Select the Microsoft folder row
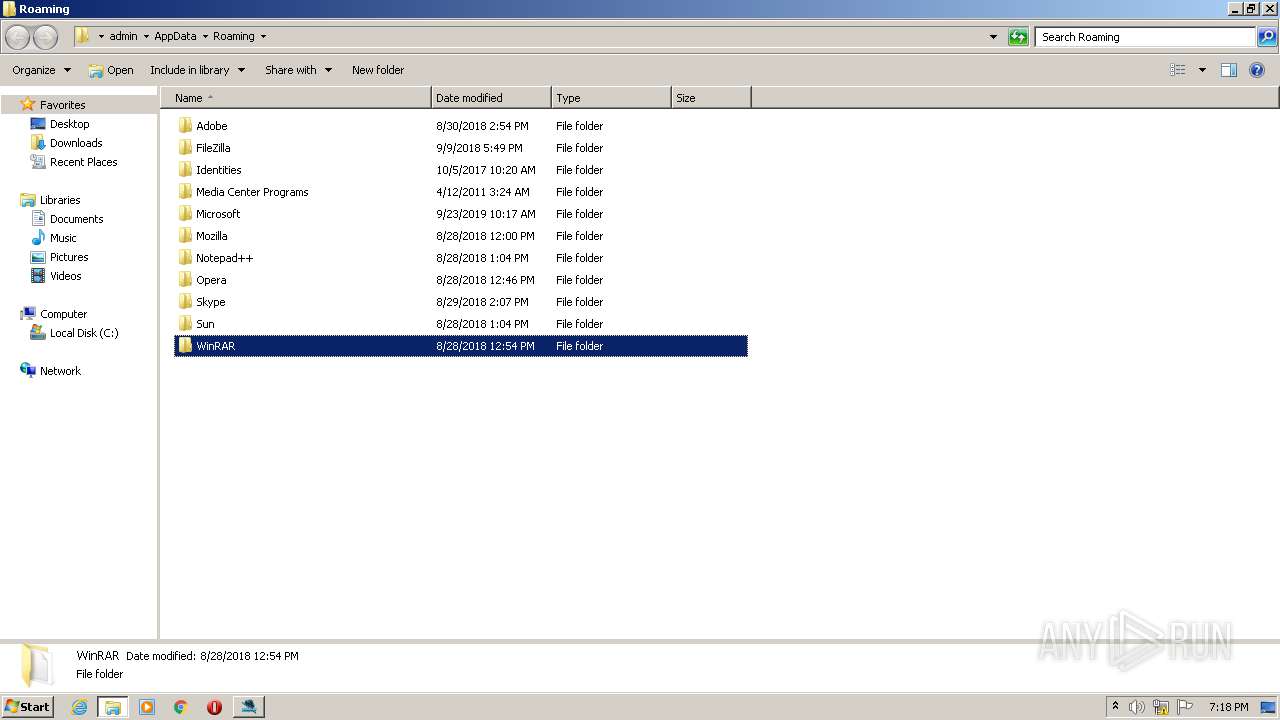 click(x=461, y=214)
